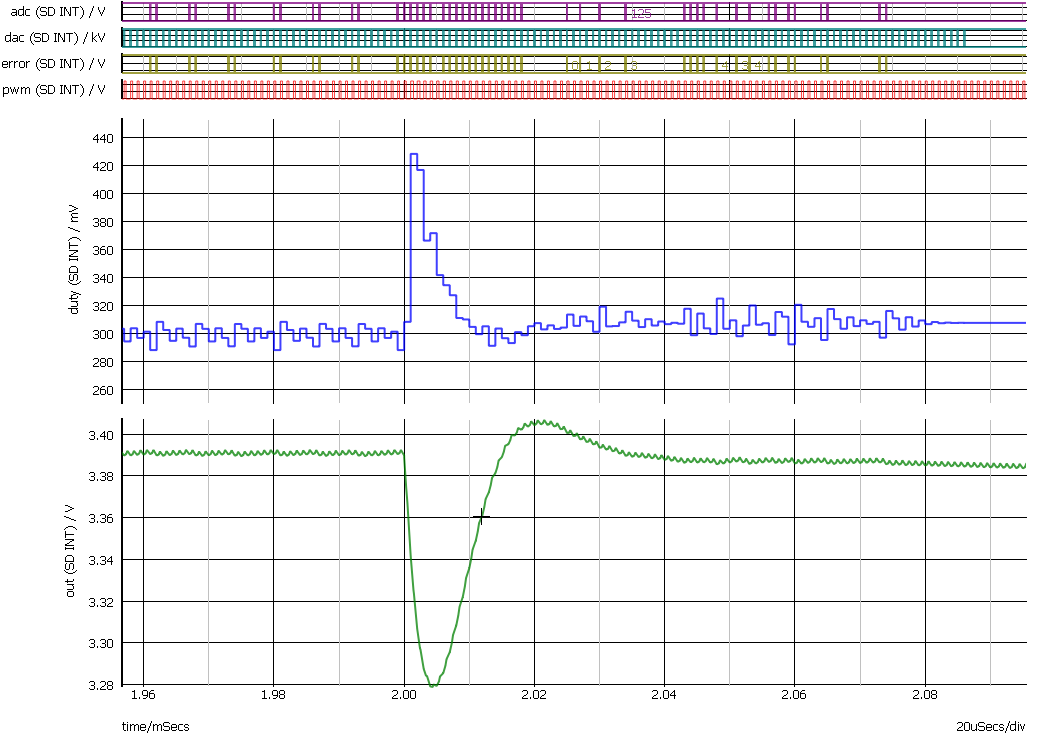Click the overshoot peak of green out curve
The width and height of the screenshot is (1038, 744).
click(538, 421)
